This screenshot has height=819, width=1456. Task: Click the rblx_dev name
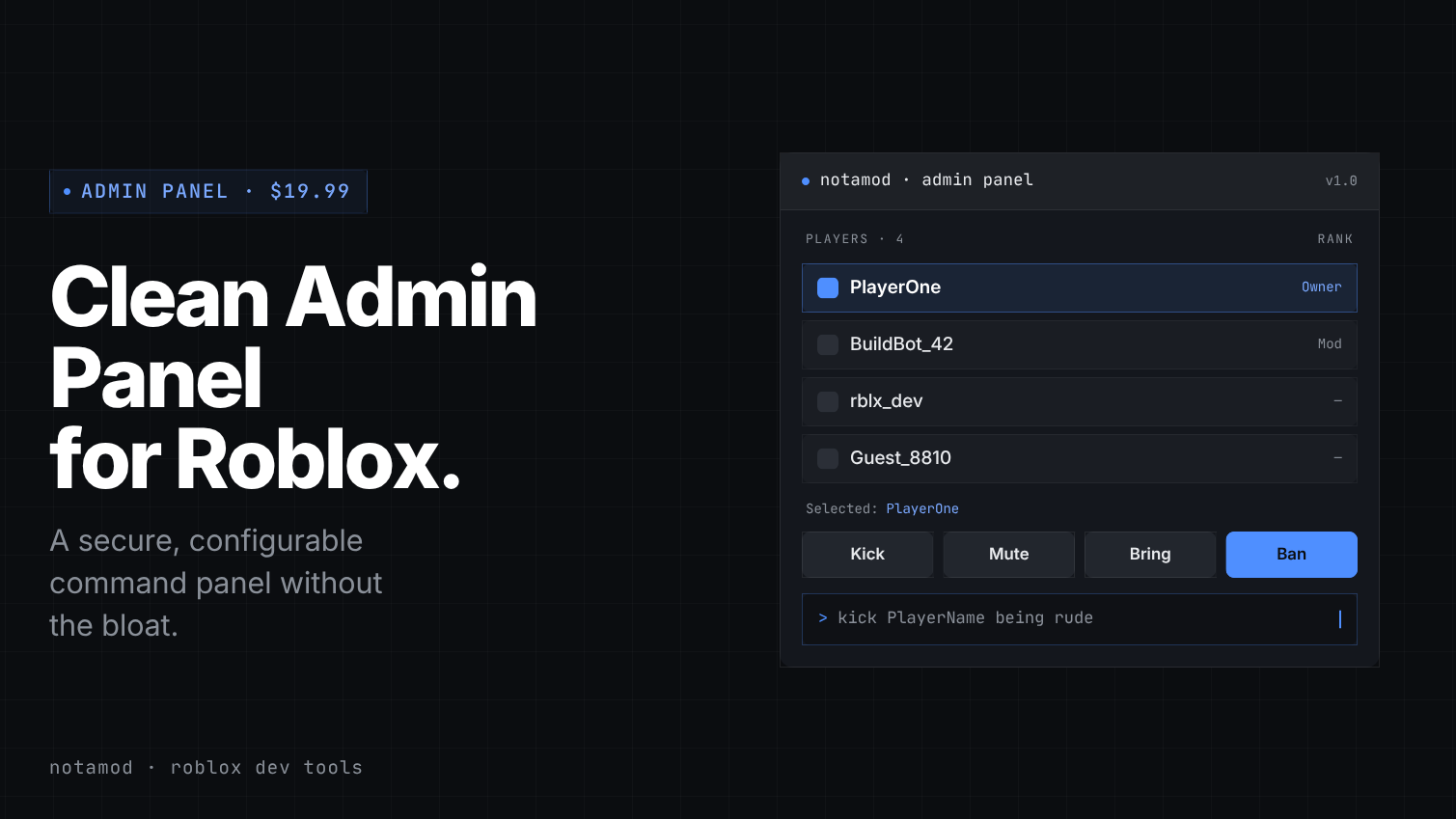[886, 401]
